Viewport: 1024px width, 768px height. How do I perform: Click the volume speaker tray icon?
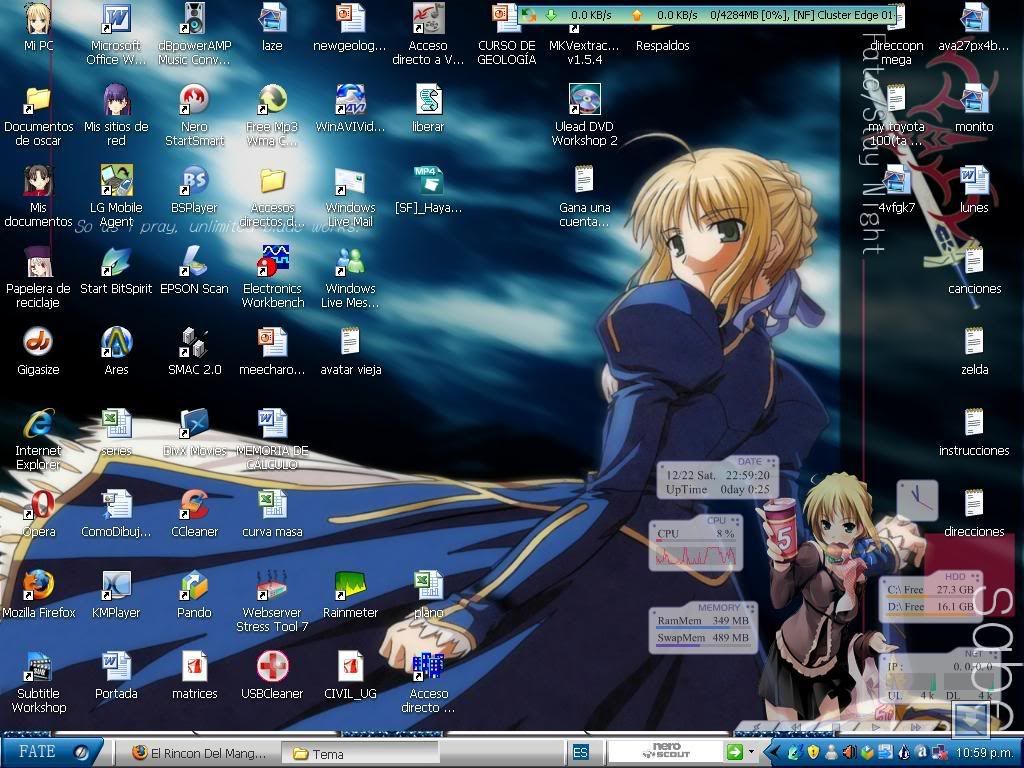[x=850, y=752]
